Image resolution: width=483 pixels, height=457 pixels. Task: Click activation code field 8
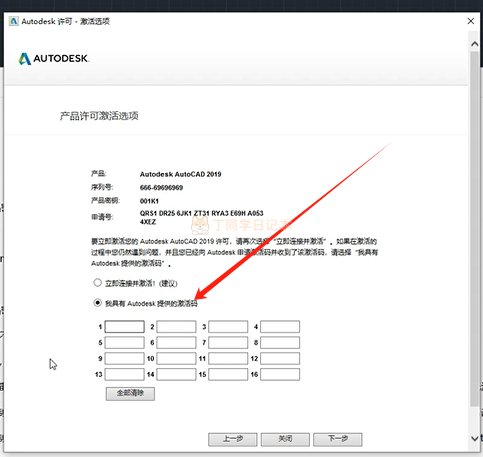(x=280, y=343)
